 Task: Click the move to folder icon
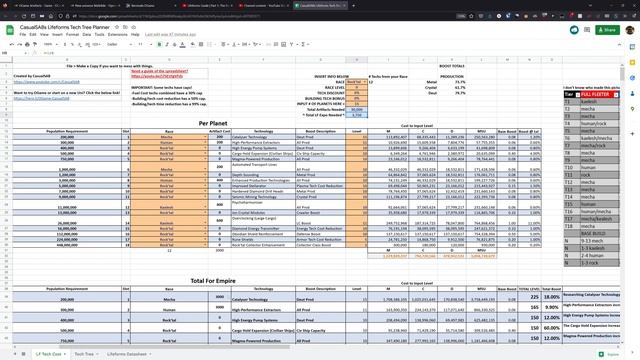pyautogui.click(x=125, y=27)
